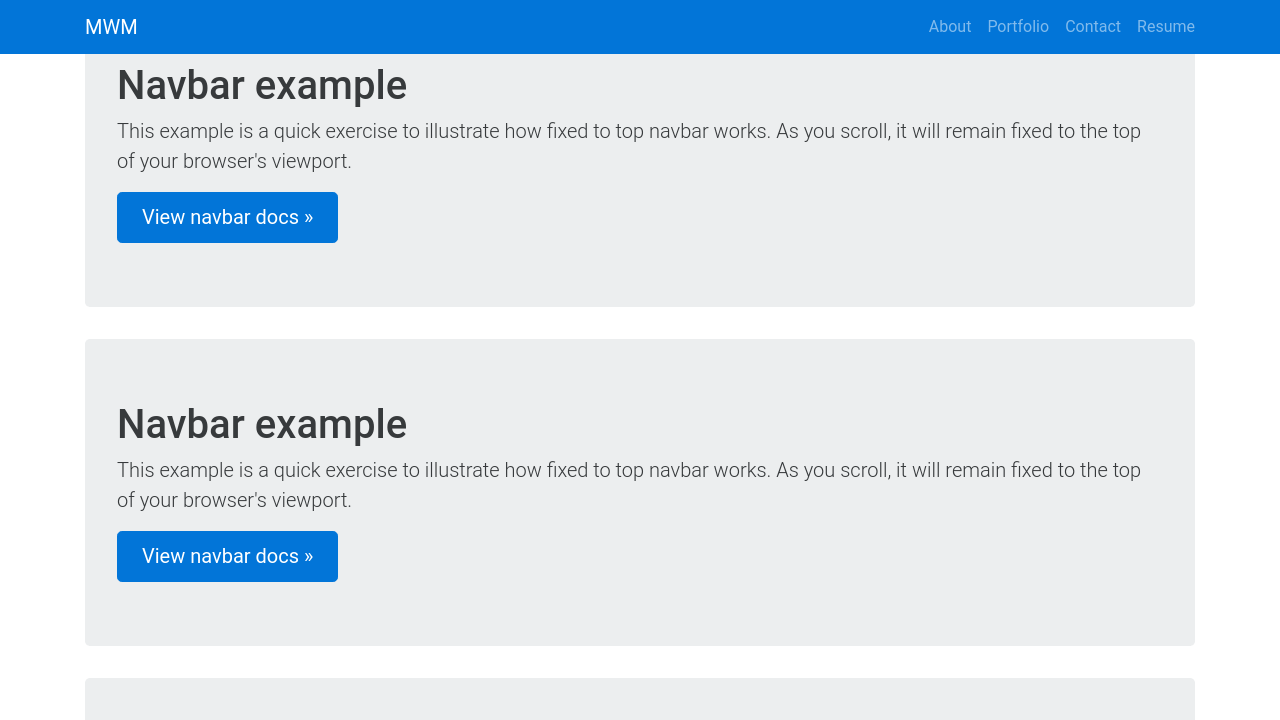Click upper paragraph's line "of your browser's viewport."
1280x720 pixels.
coord(234,162)
